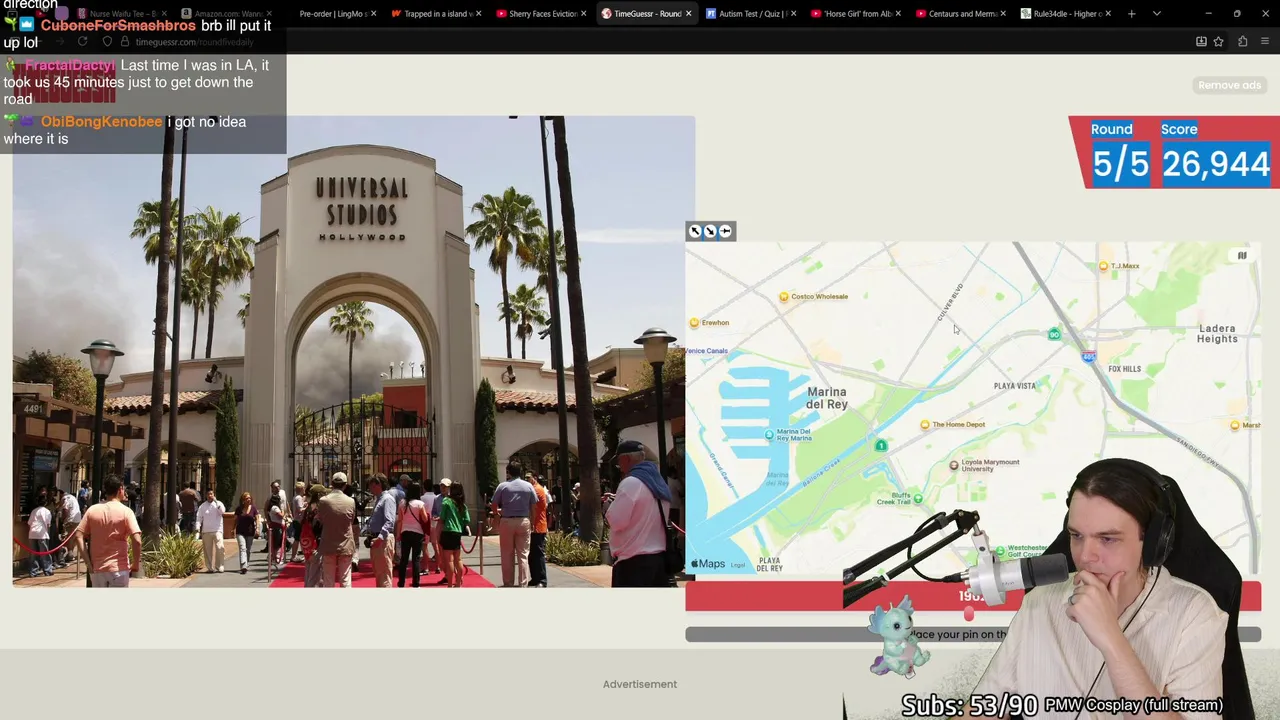Select the Erewhon map marker

(x=694, y=323)
